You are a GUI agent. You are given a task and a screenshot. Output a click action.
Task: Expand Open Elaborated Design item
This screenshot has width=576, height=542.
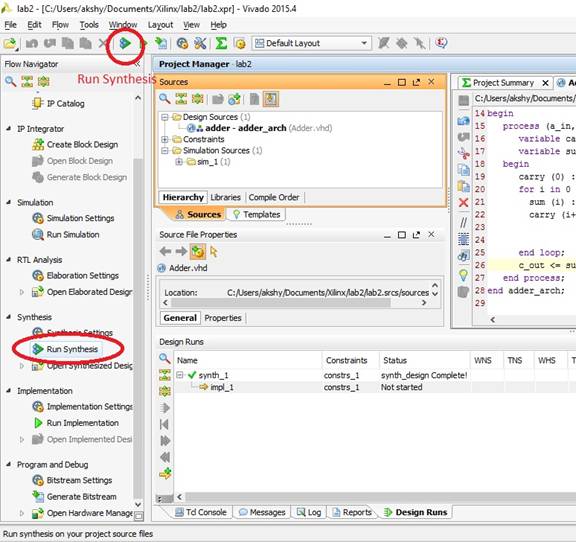(22, 292)
